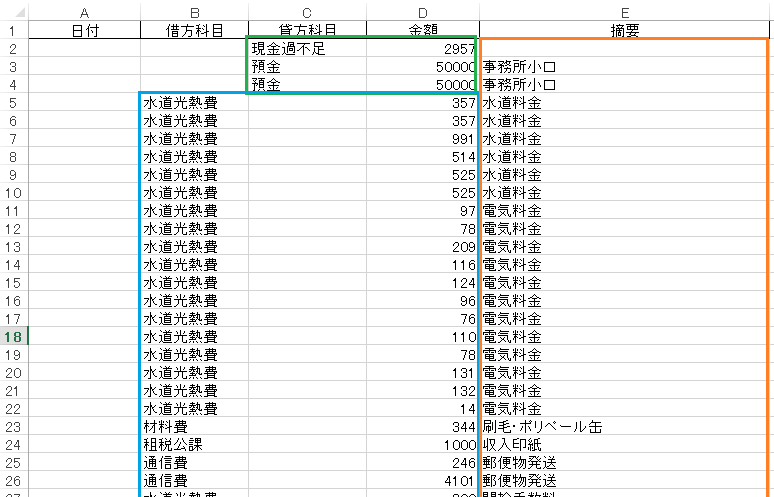
Task: Select column A header
Action: 85,11
